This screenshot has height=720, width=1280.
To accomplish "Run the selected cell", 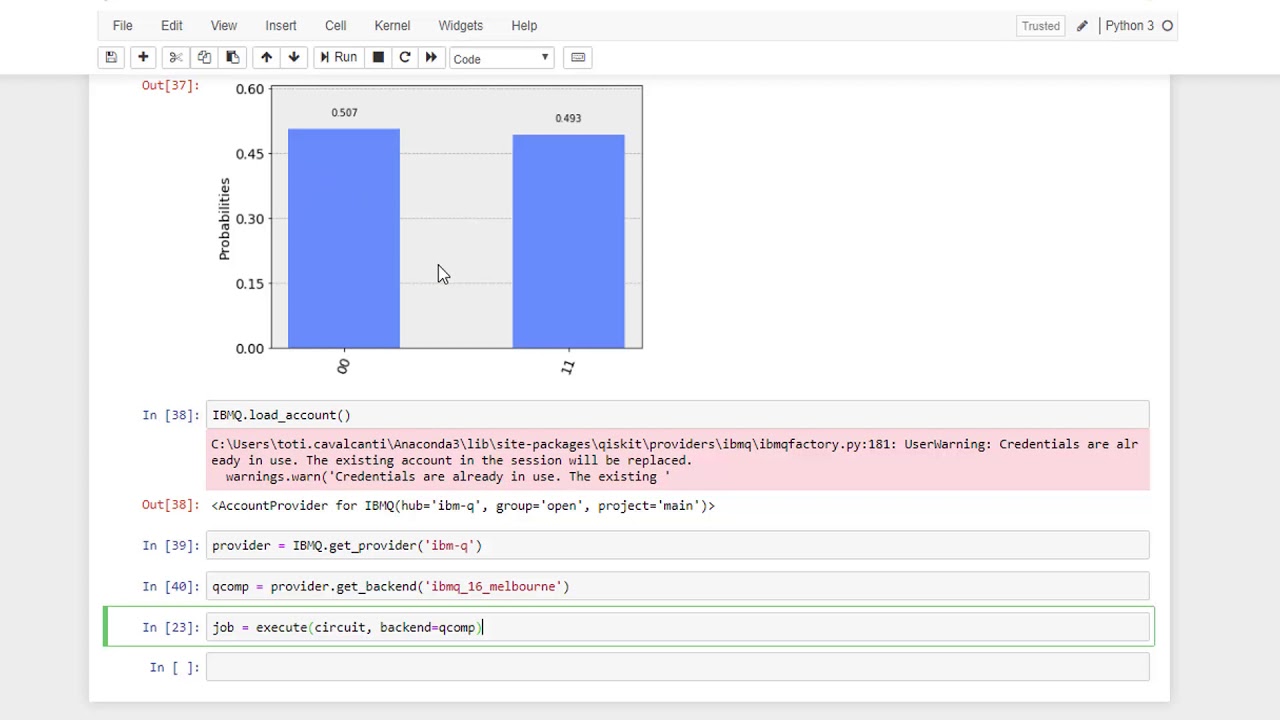I will 338,58.
